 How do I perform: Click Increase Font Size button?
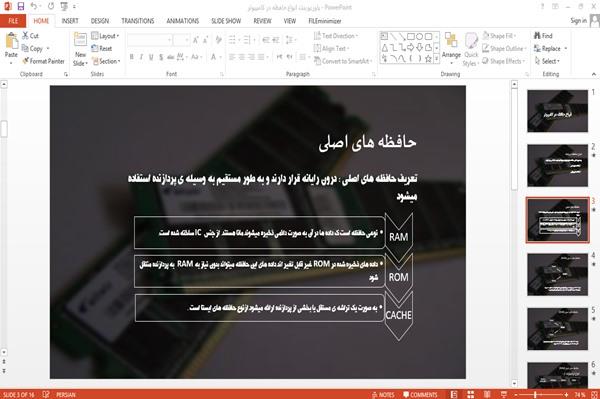point(196,40)
